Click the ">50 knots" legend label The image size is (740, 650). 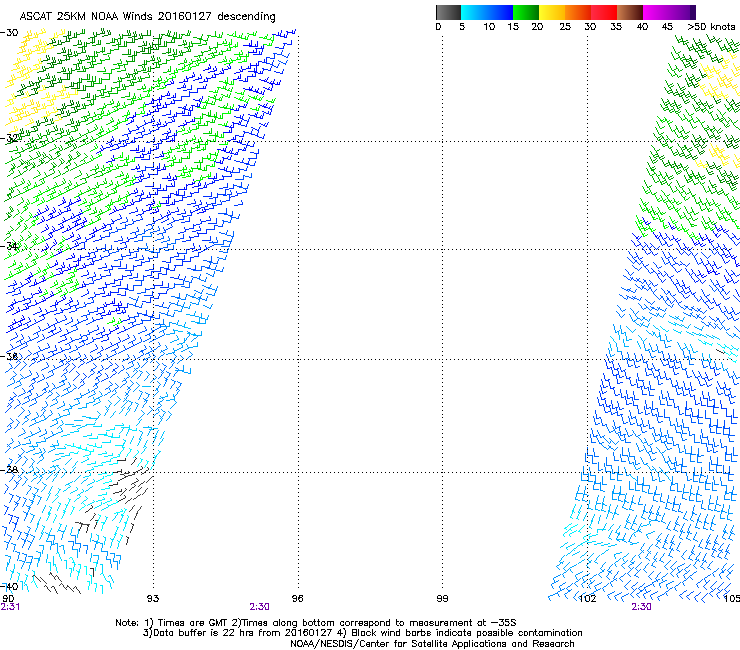pos(711,27)
